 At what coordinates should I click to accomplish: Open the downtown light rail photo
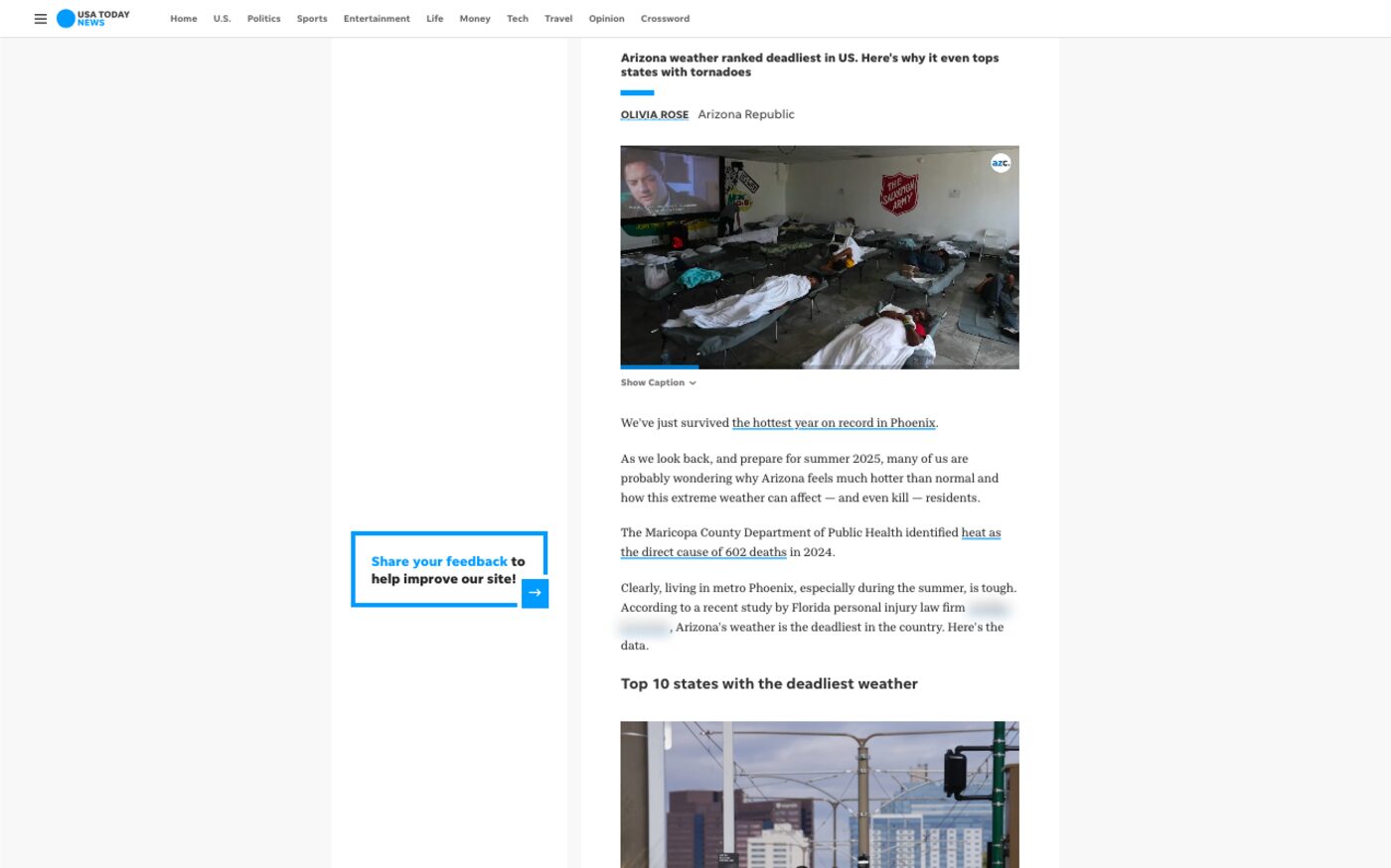(820, 795)
